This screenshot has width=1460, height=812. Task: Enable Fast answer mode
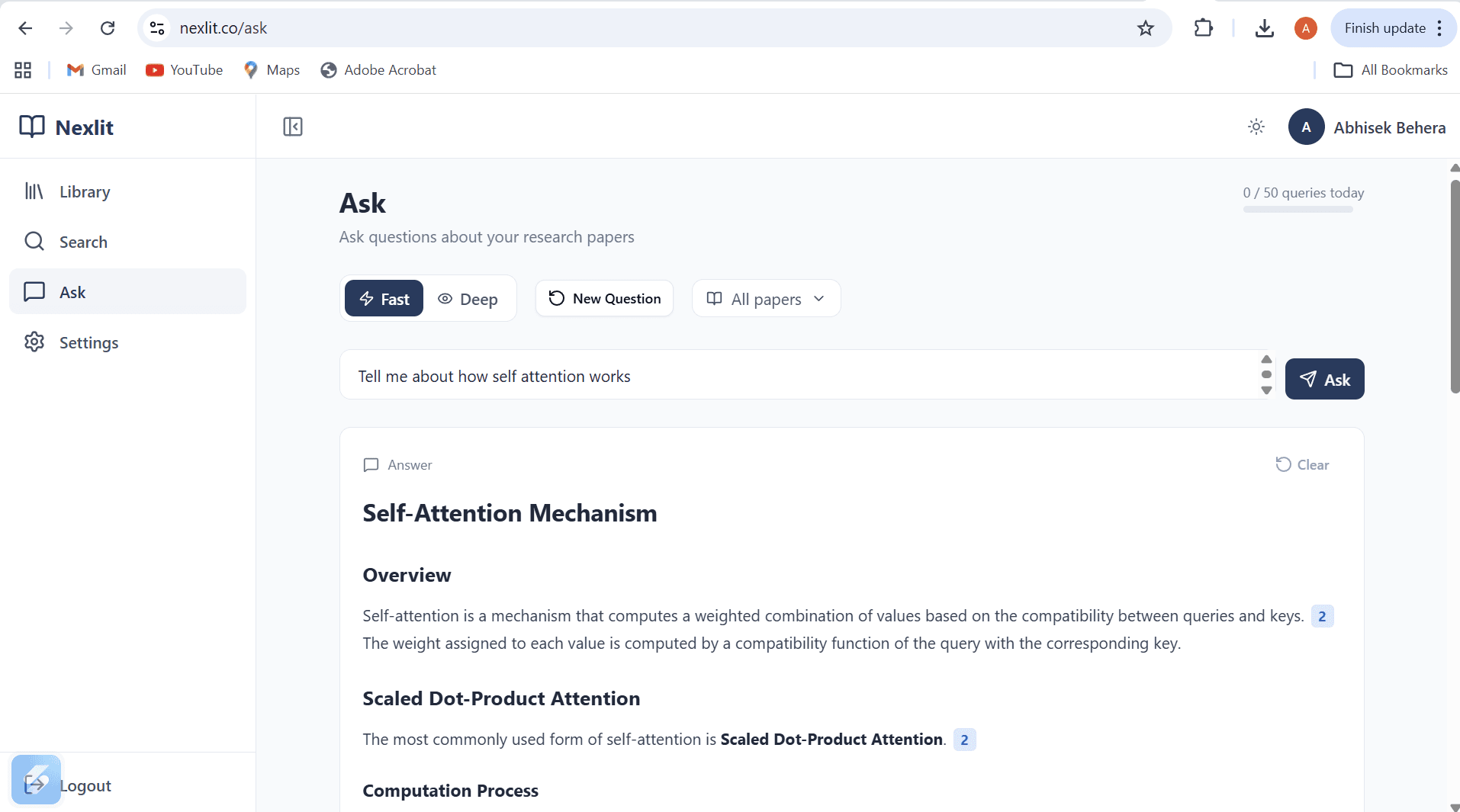pos(384,298)
